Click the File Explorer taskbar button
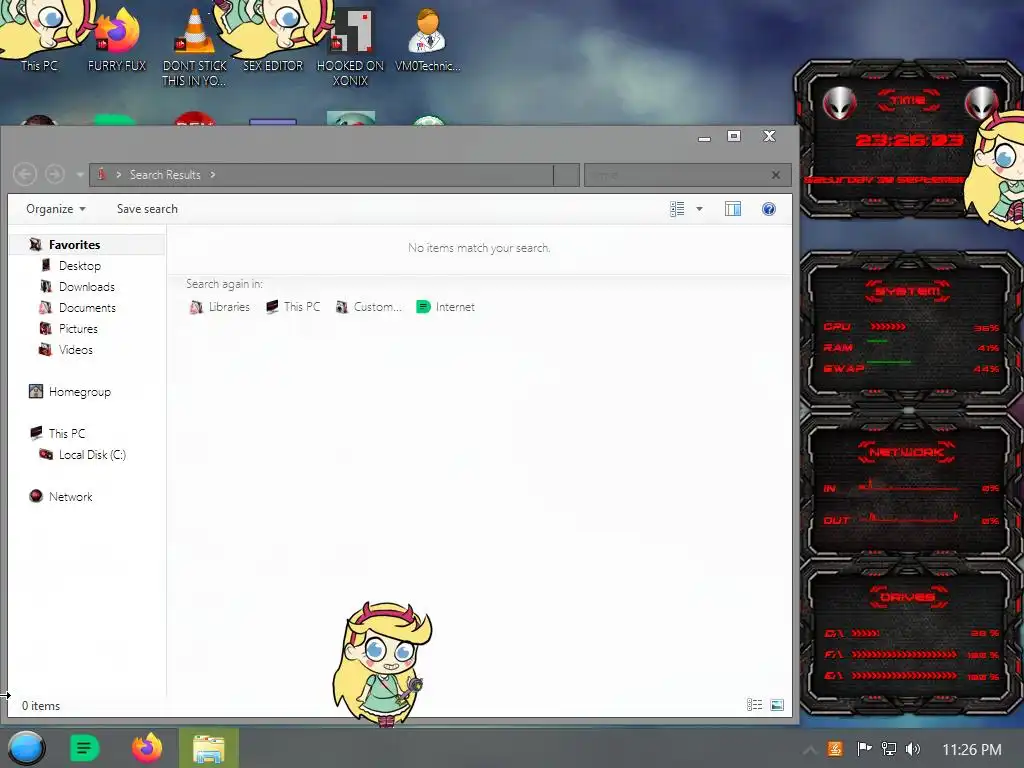Screen dimensions: 1024x768 (x=209, y=748)
